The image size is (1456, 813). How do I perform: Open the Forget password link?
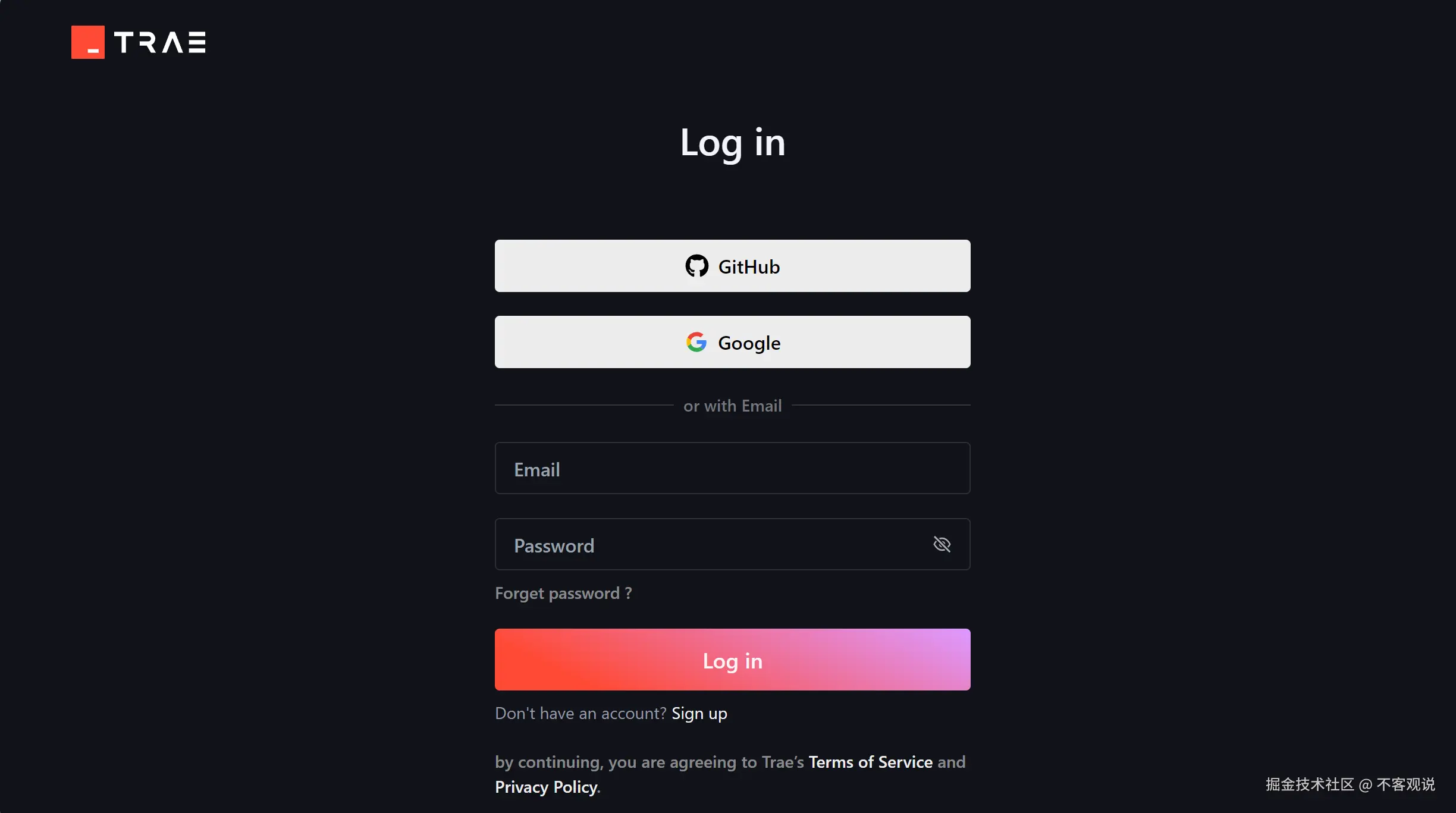click(x=563, y=593)
